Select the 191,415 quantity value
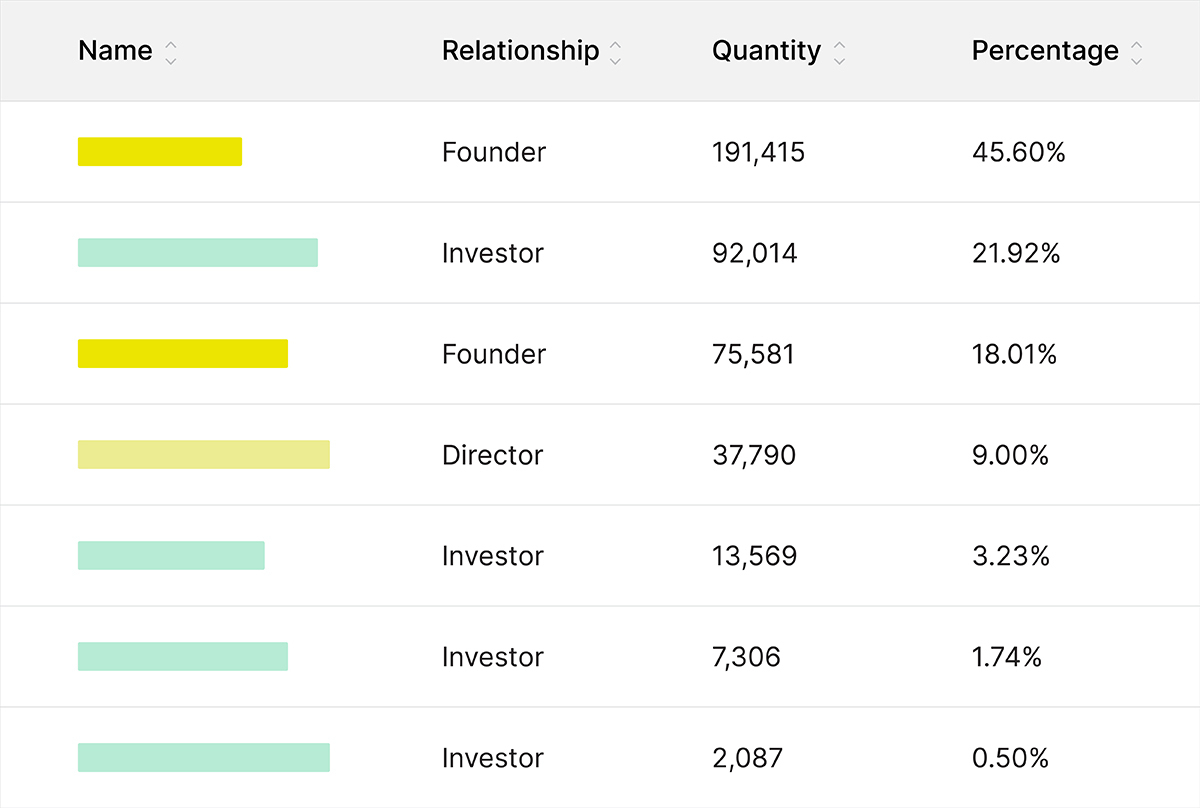 [x=757, y=152]
